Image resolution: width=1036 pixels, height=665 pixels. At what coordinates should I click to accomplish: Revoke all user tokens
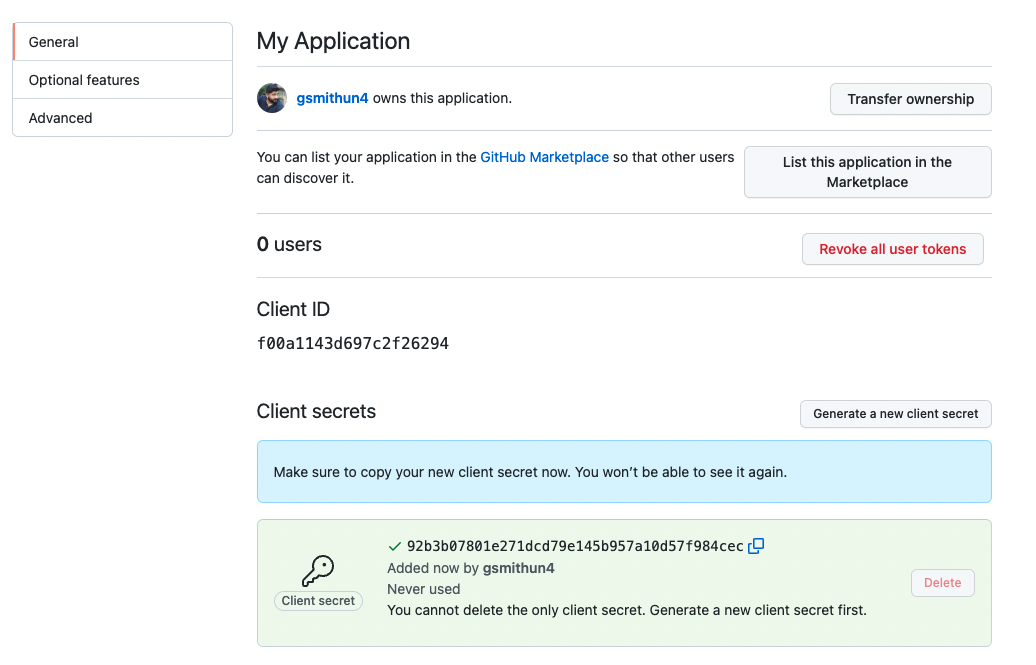pos(892,249)
